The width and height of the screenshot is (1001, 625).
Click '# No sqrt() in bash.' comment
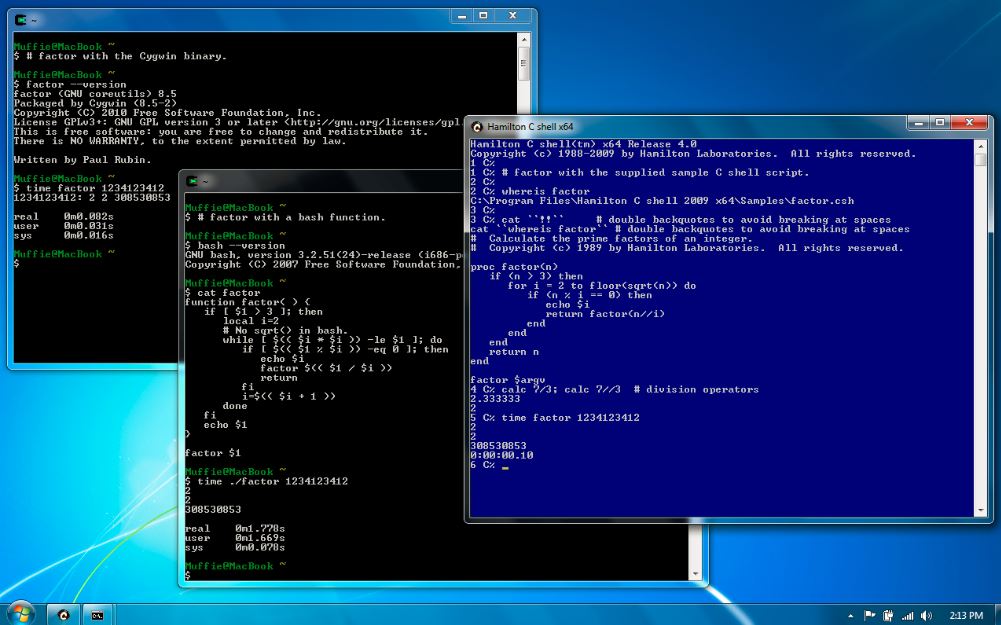click(x=285, y=330)
